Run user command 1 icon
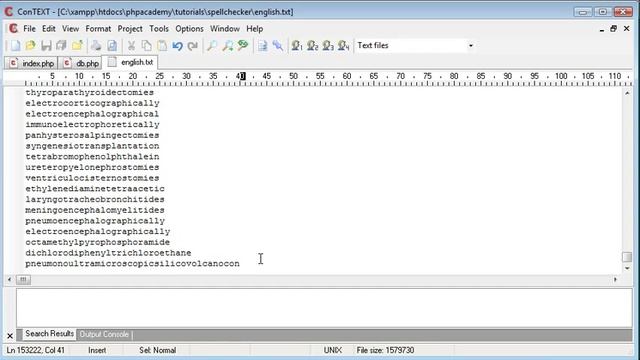The width and height of the screenshot is (640, 360). click(x=297, y=45)
